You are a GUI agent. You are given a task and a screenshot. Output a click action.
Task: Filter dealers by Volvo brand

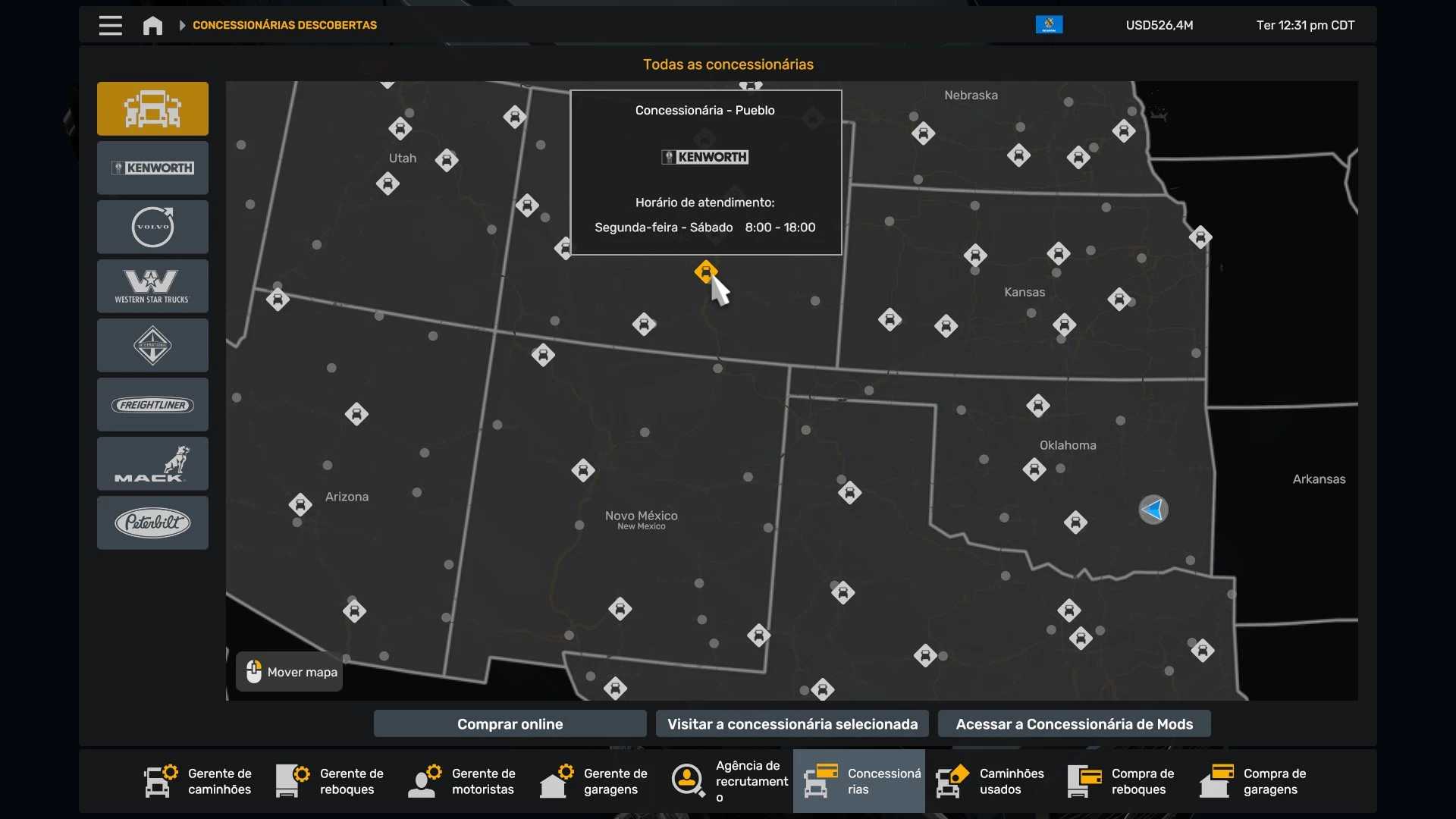(152, 227)
